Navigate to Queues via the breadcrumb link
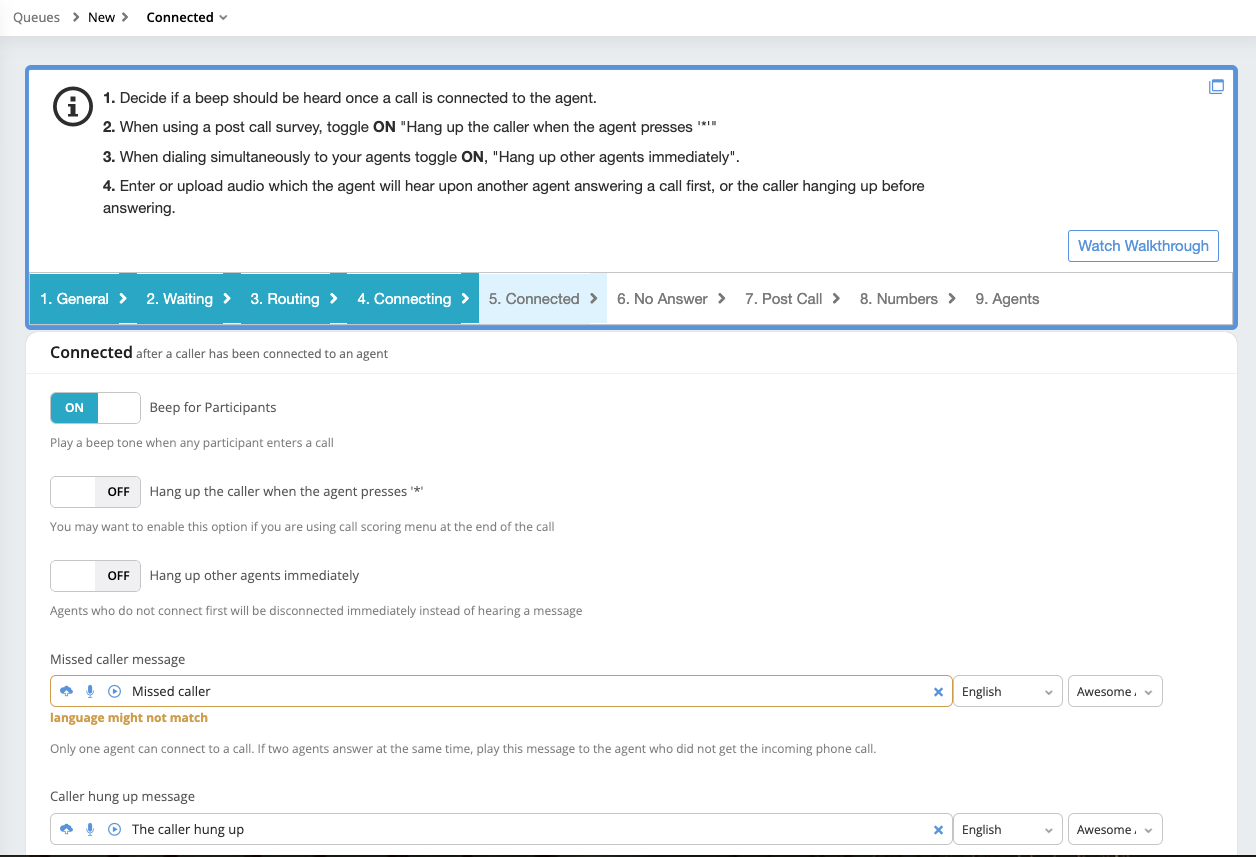Screen dimensions: 1256x857 (35, 17)
